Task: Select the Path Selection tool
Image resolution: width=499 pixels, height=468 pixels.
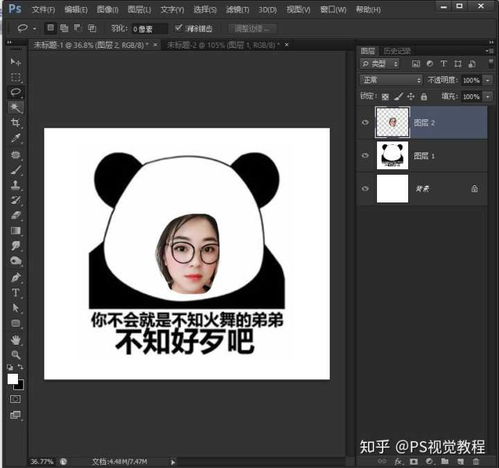Action: click(15, 308)
